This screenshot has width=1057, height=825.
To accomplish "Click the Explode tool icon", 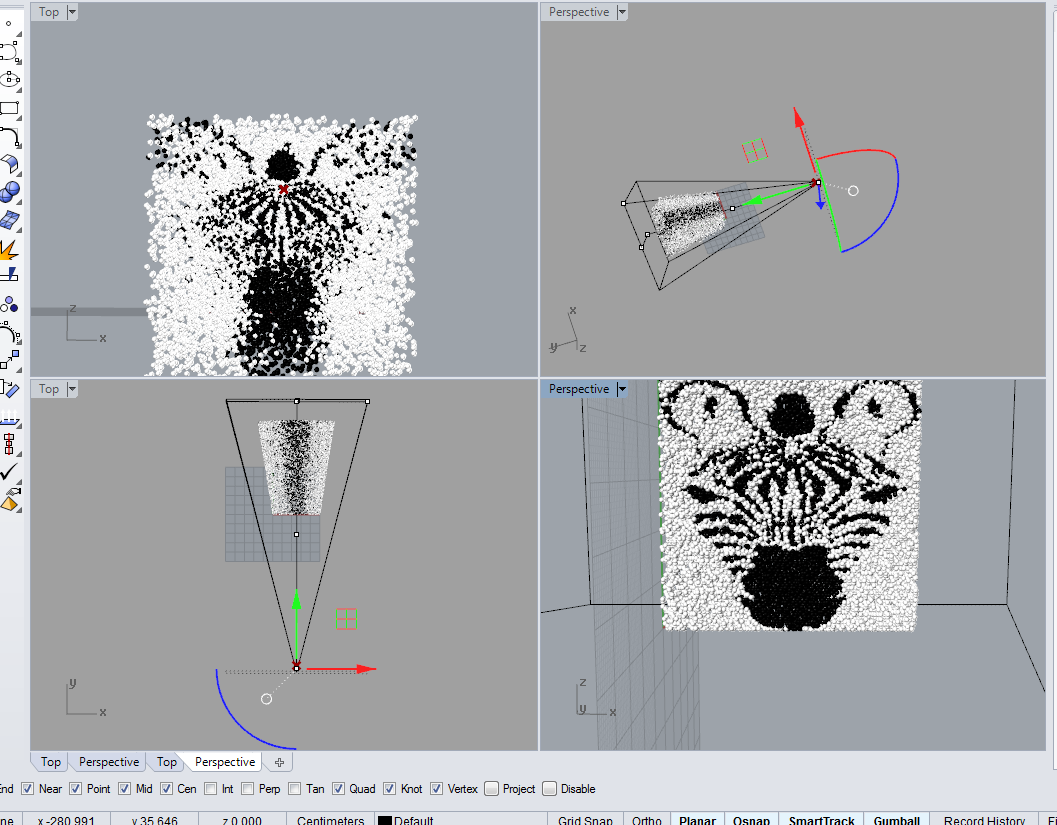I will 9,249.
